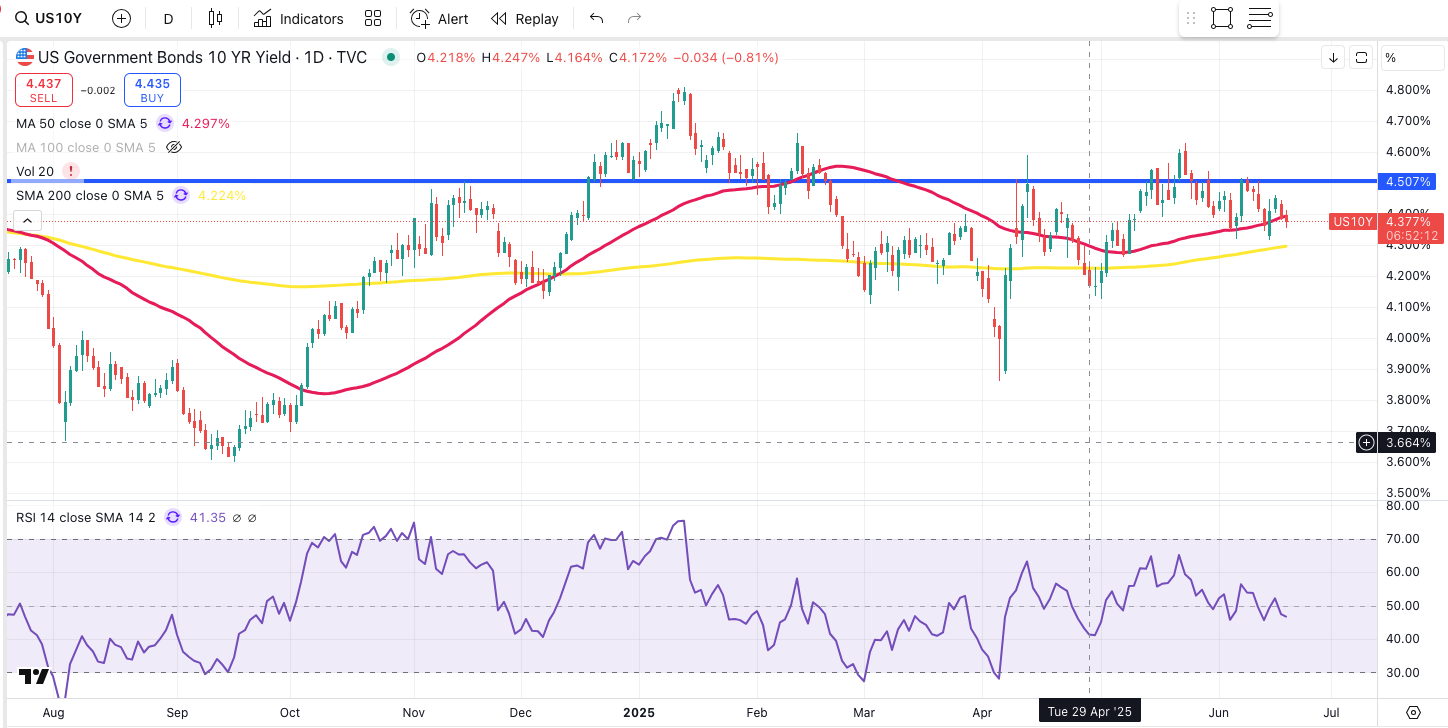This screenshot has height=728, width=1448.
Task: Click the RSI 70.00 axis label
Action: (1404, 539)
